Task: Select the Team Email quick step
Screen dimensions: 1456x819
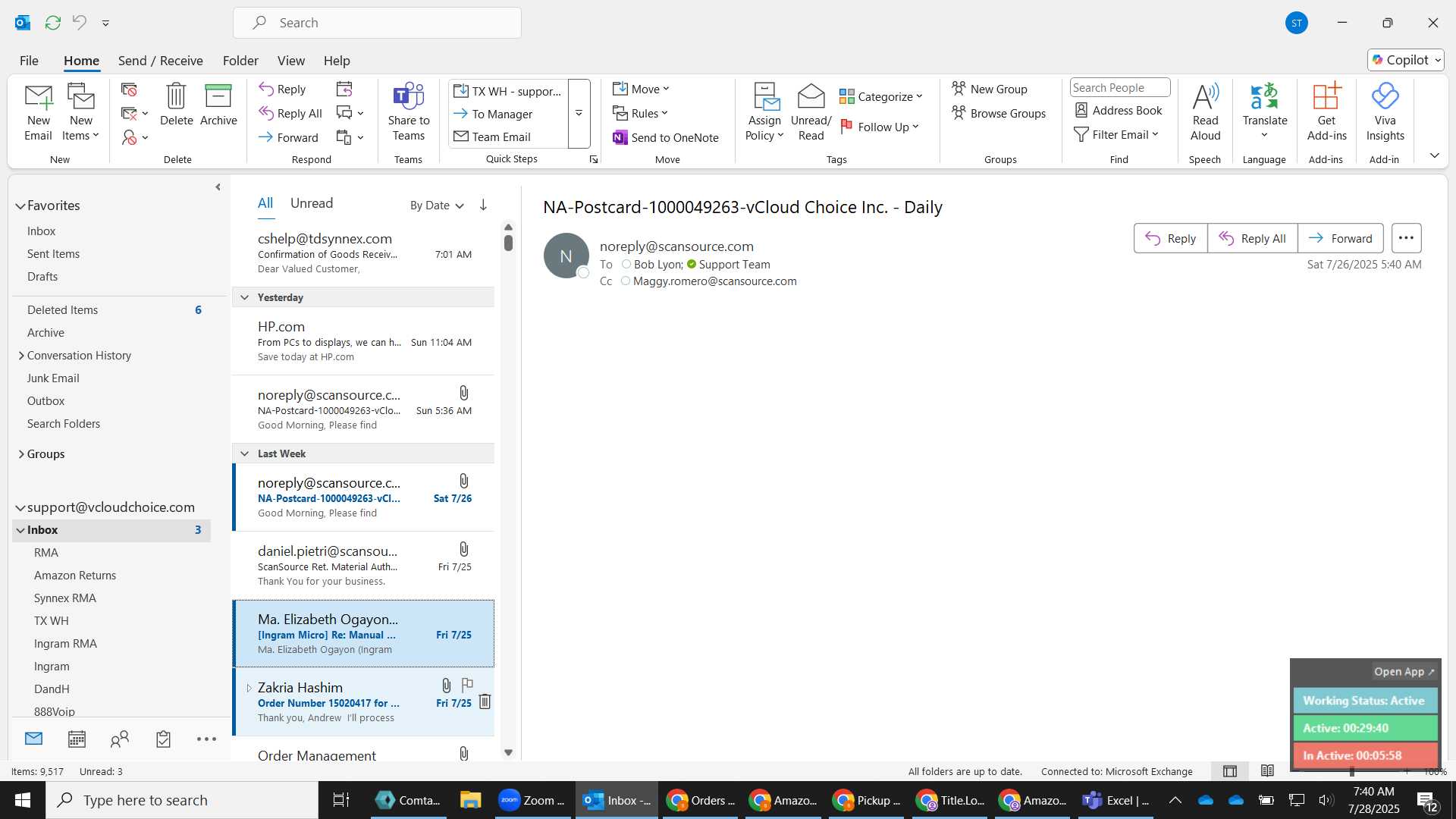Action: click(508, 136)
